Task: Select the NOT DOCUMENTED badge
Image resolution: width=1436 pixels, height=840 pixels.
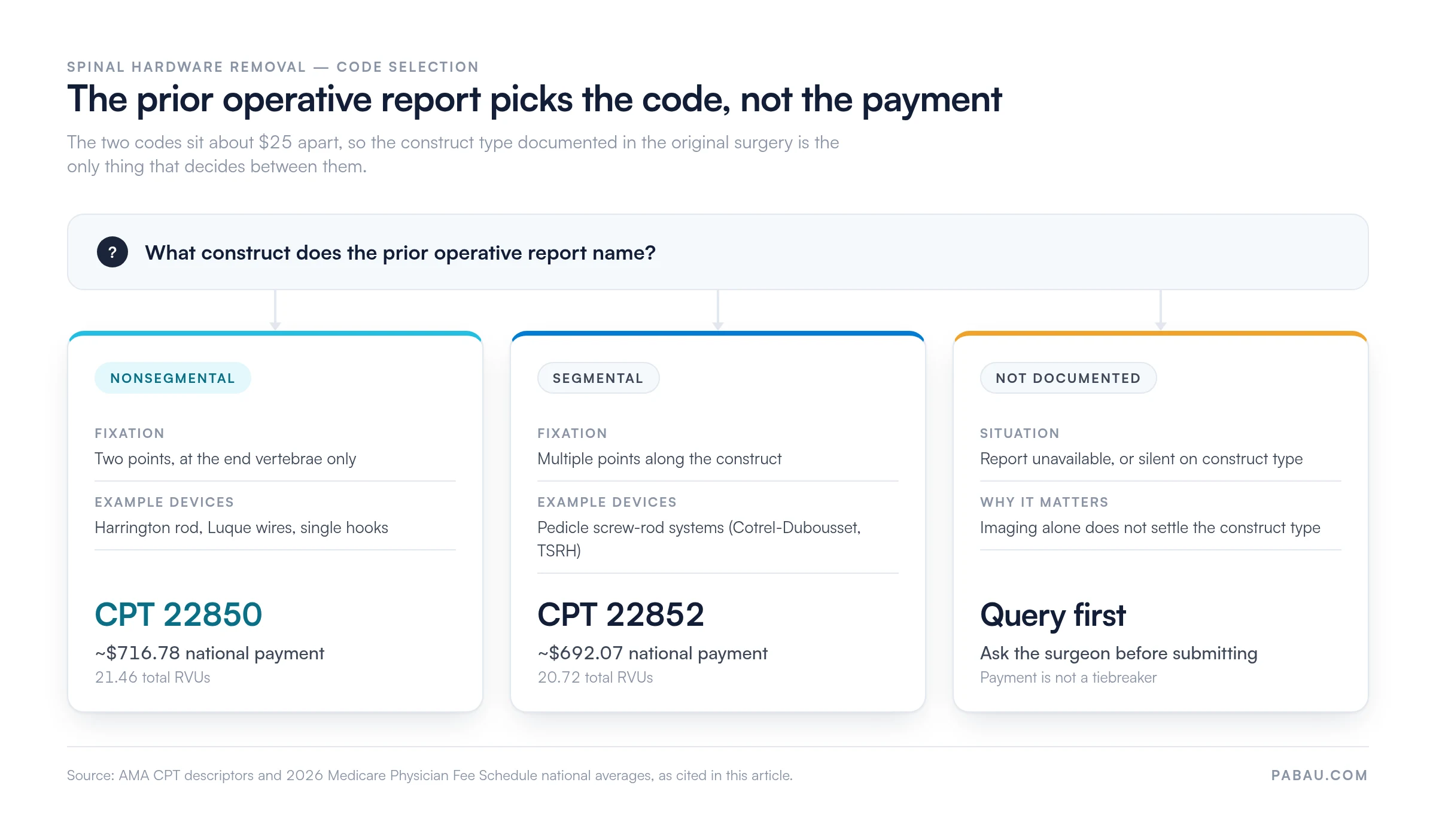Action: [1068, 378]
